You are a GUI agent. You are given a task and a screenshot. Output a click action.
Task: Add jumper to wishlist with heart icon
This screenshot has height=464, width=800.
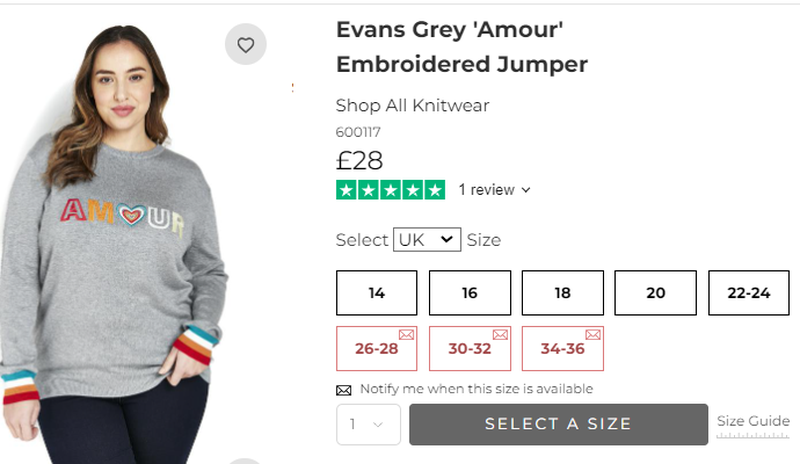[245, 44]
